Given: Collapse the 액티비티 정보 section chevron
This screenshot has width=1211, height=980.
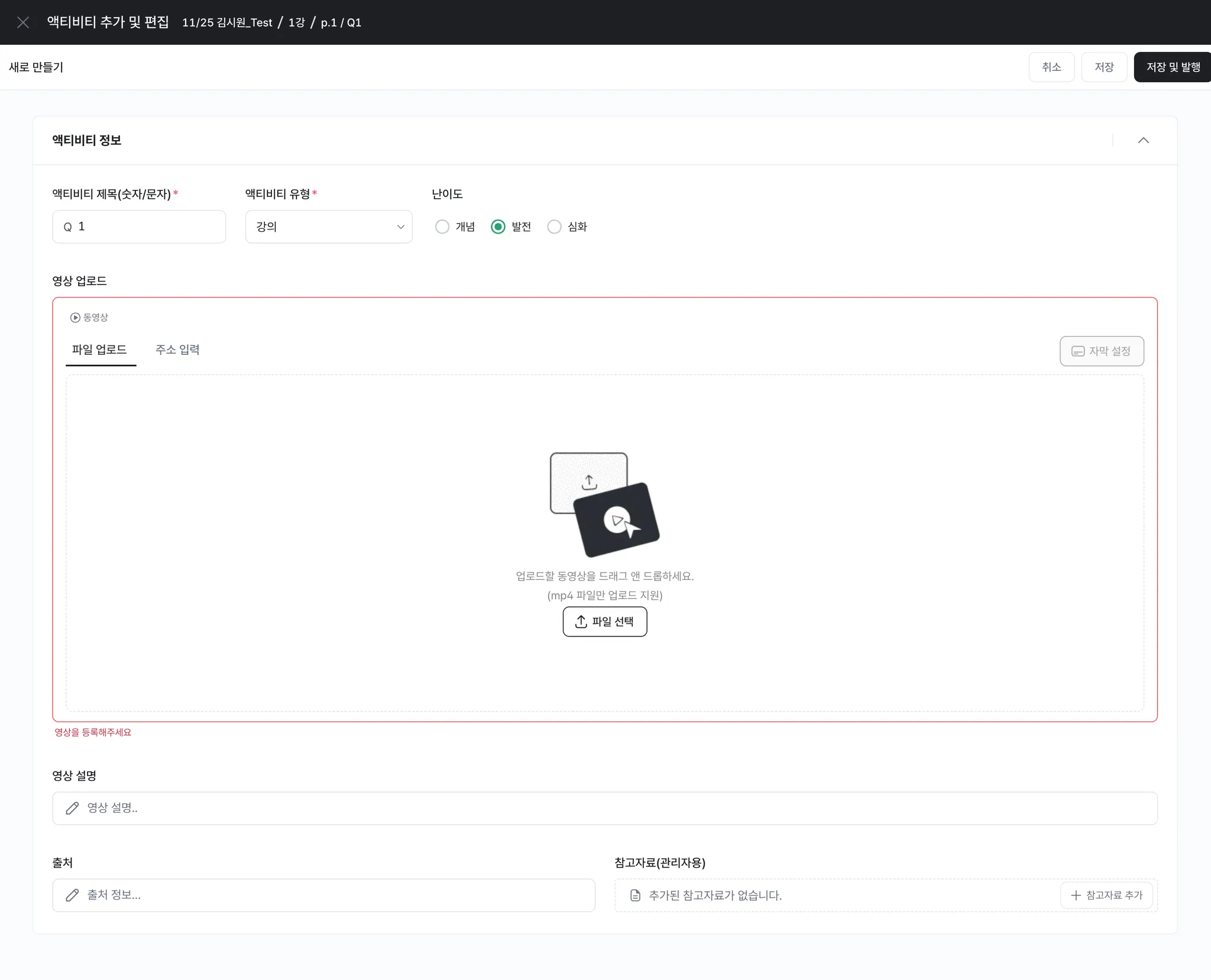Looking at the screenshot, I should (x=1143, y=140).
